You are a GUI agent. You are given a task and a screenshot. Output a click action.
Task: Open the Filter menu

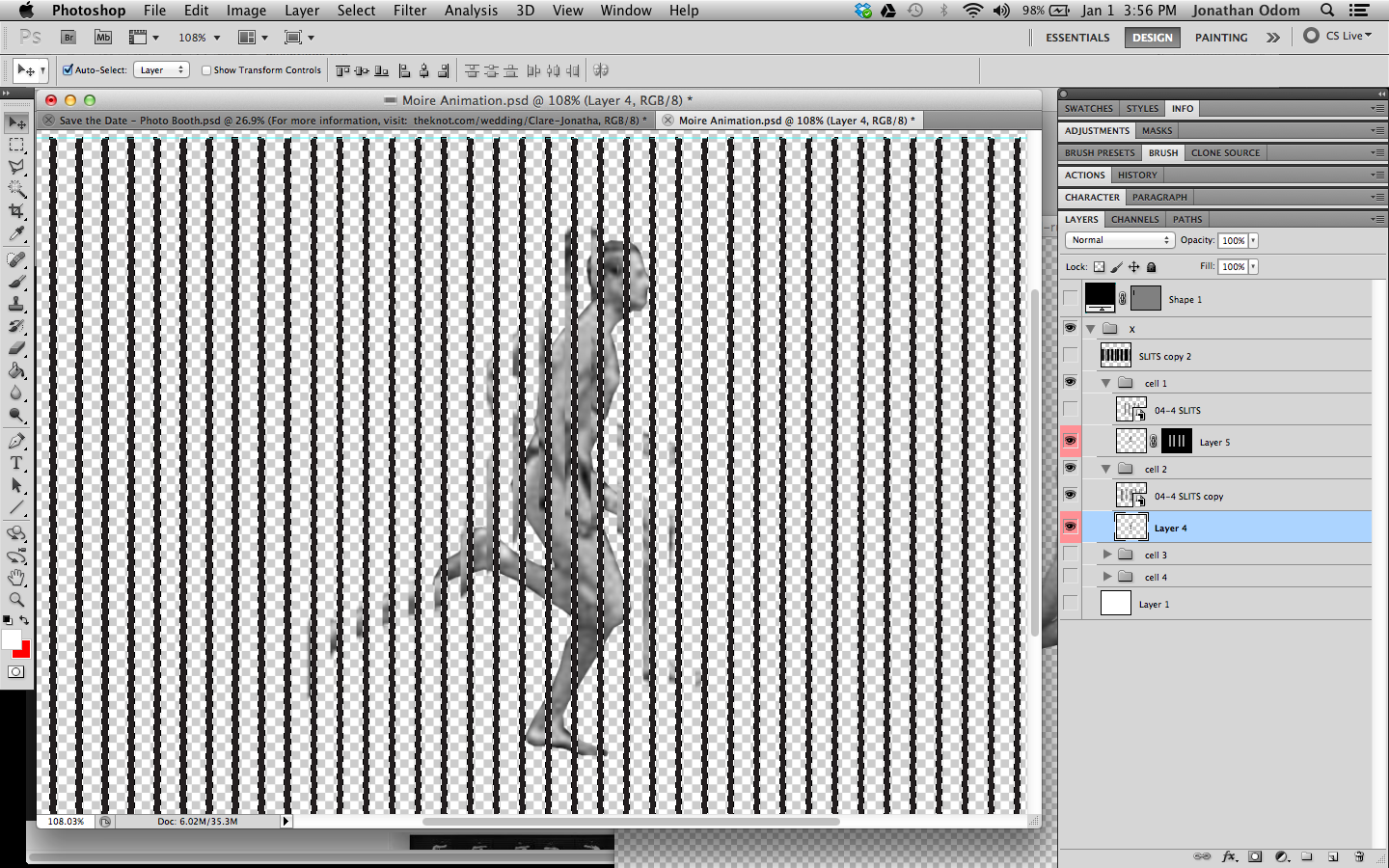(x=410, y=11)
